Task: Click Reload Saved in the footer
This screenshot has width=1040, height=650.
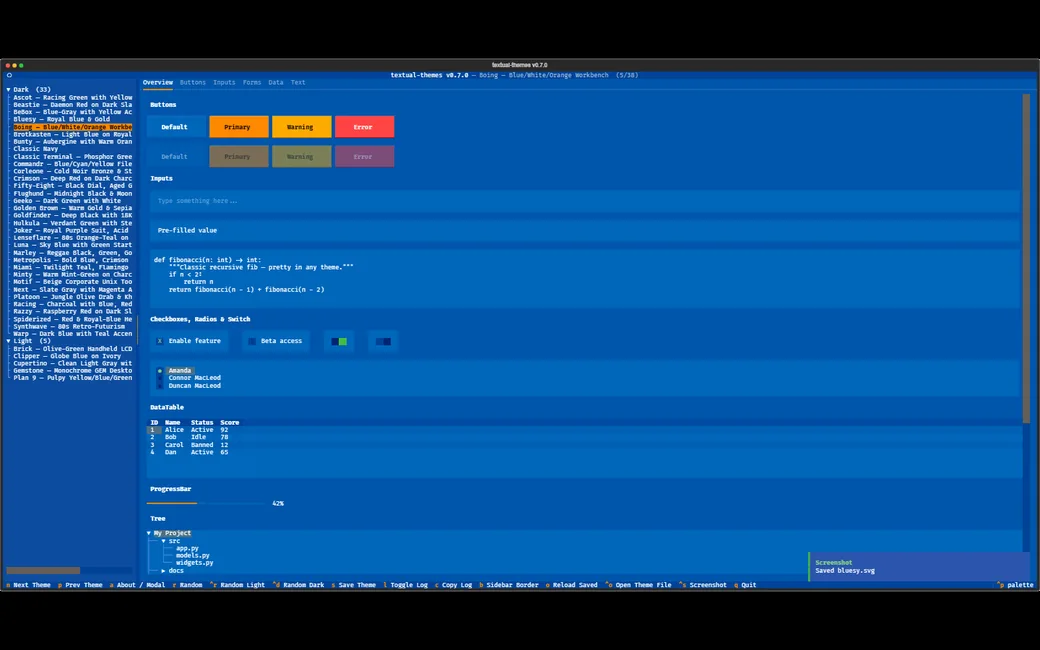Action: 574,585
